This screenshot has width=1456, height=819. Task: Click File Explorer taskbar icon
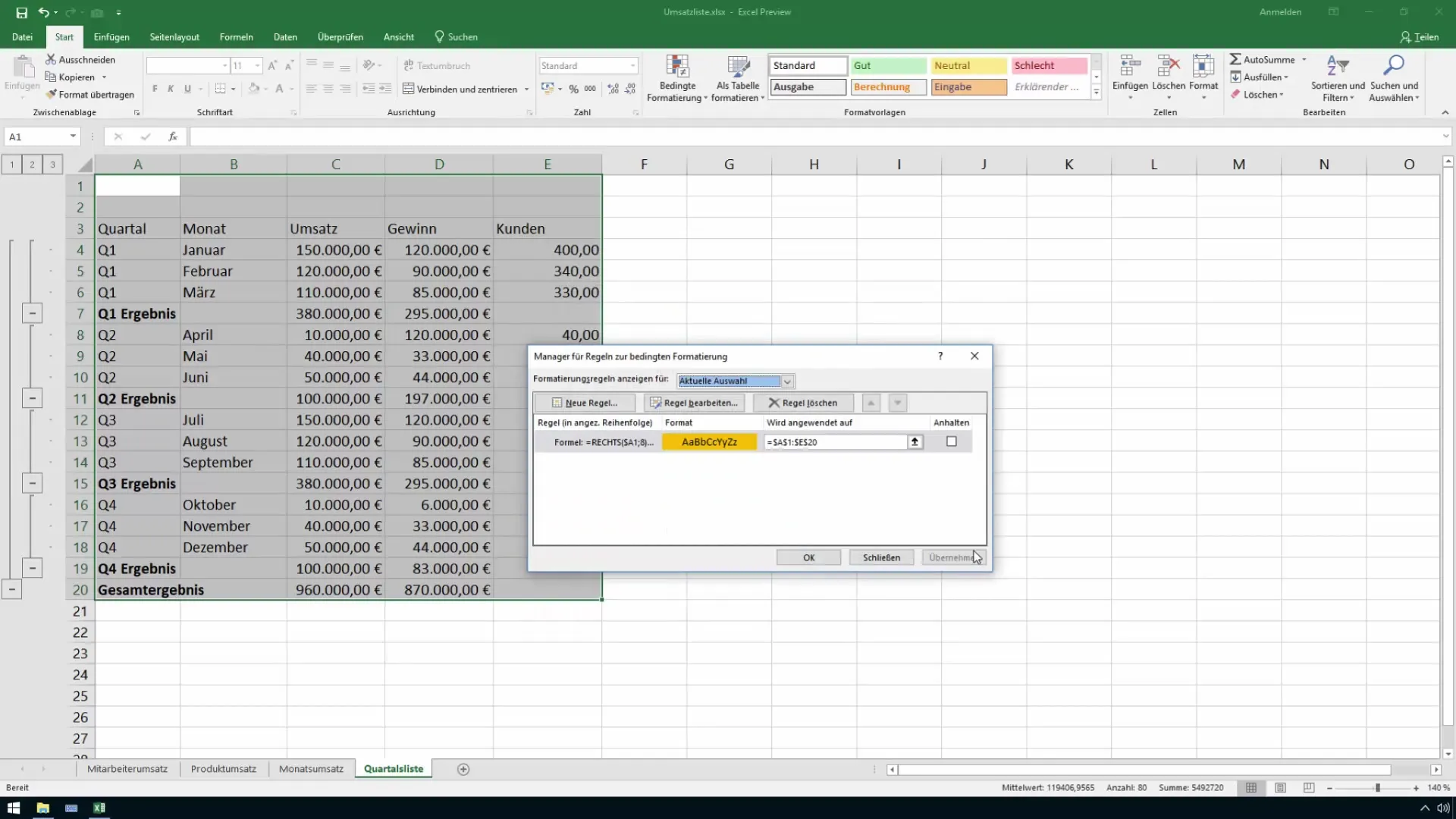click(42, 808)
